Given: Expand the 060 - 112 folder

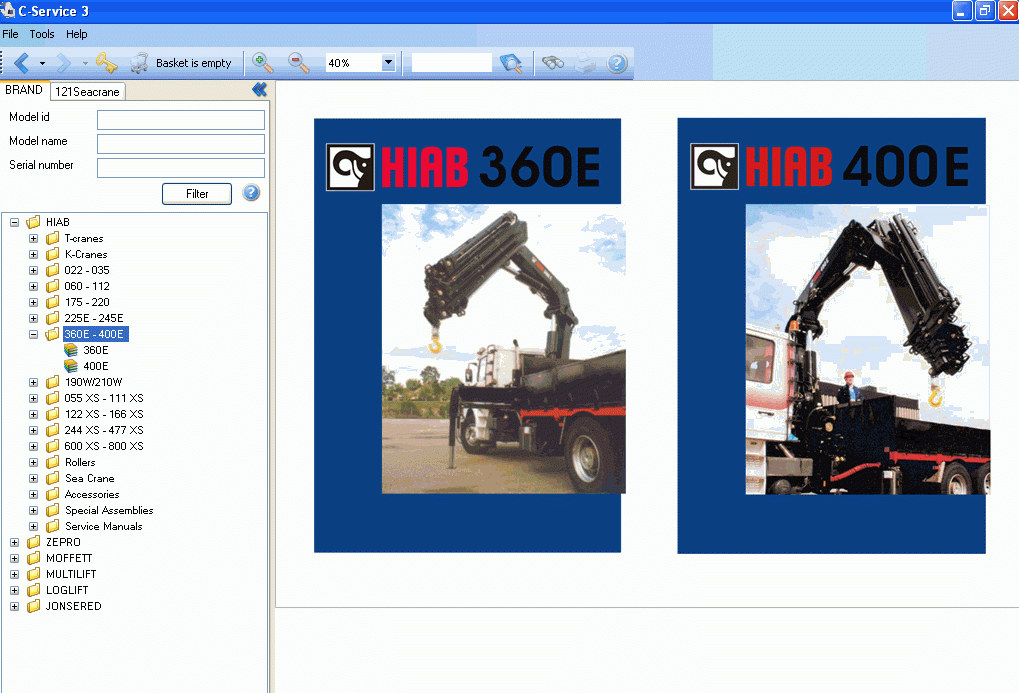Looking at the screenshot, I should (33, 286).
